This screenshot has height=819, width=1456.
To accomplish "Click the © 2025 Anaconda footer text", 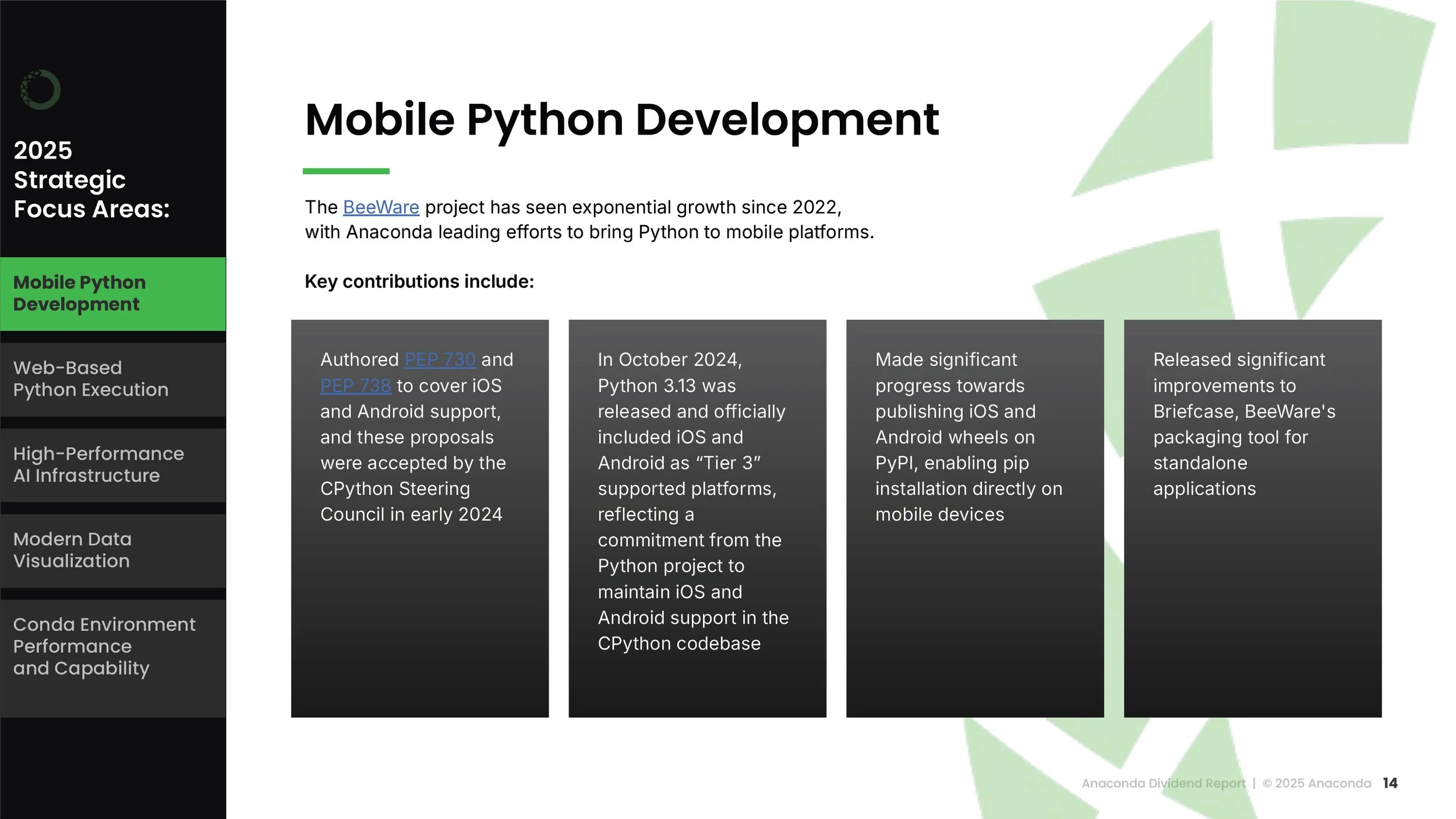I will 1316,783.
